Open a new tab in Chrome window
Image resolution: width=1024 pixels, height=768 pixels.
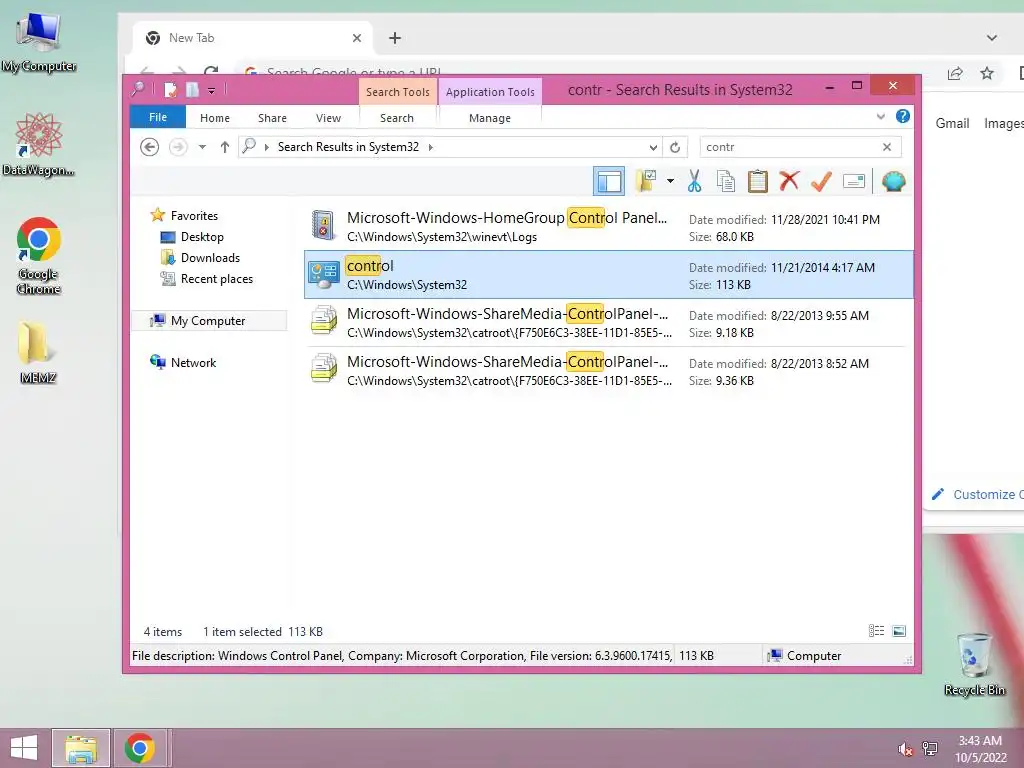pyautogui.click(x=394, y=38)
